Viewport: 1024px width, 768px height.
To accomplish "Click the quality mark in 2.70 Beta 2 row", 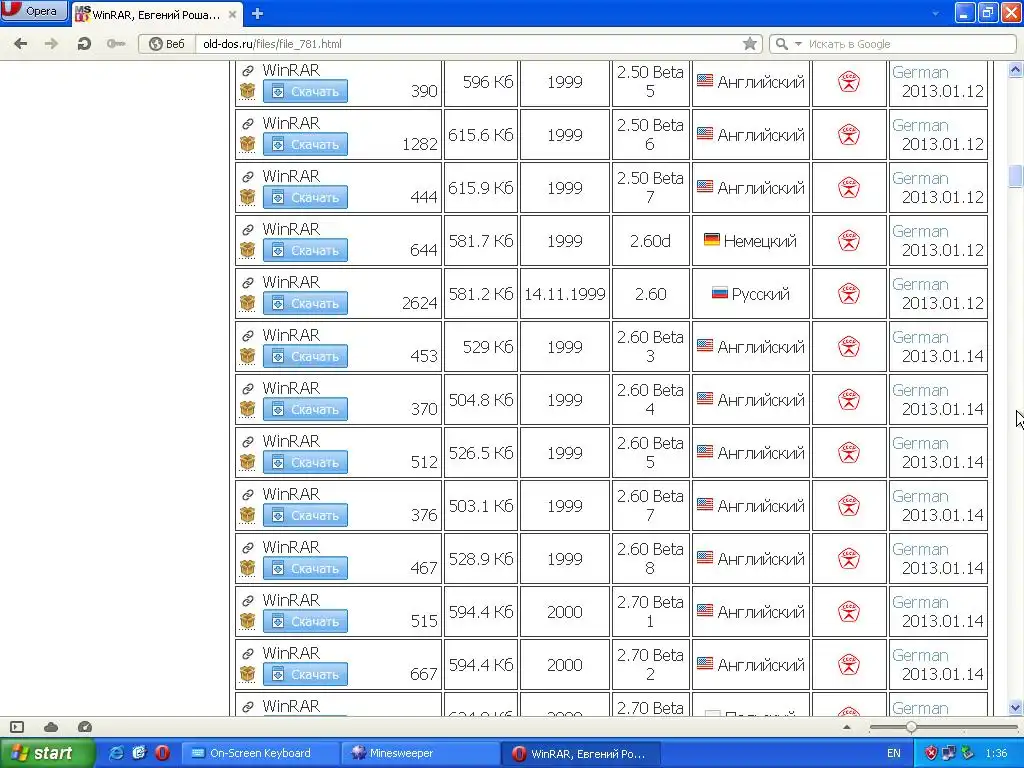I will coord(848,665).
